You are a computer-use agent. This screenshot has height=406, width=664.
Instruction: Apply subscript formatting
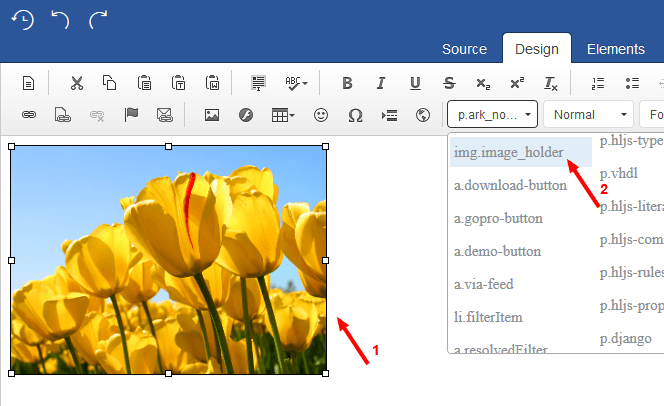483,83
